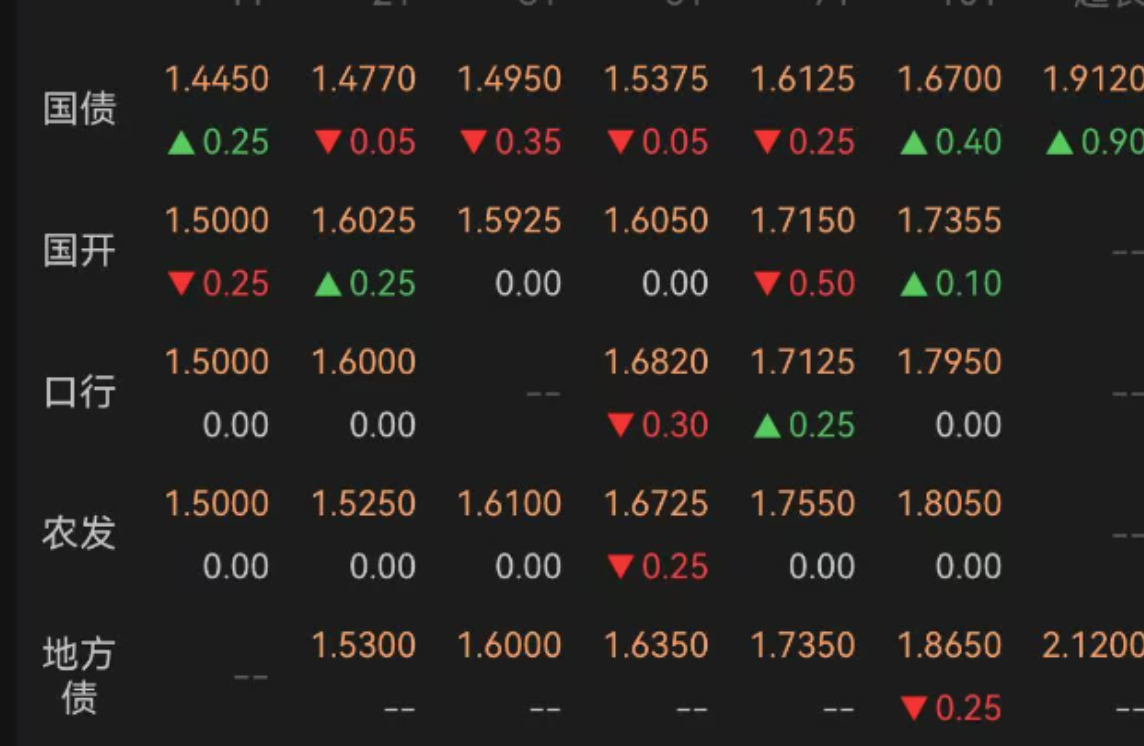Click the 地方债 yield 1.5300
1144x746 pixels.
[364, 645]
